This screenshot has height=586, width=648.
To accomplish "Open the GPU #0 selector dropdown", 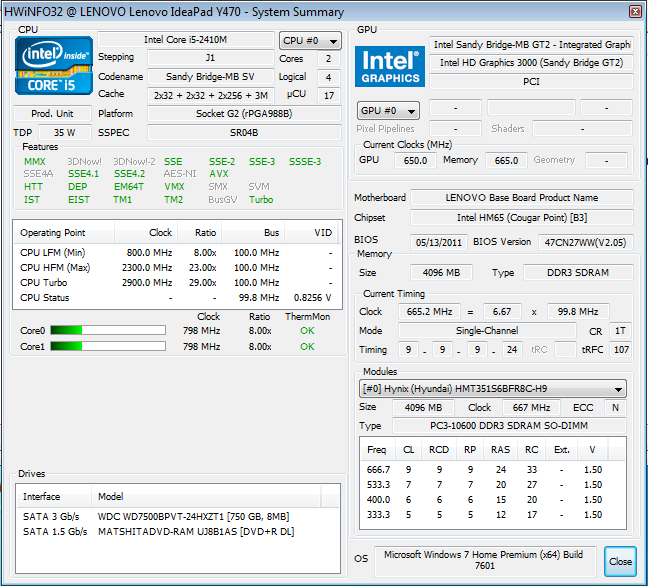I will (x=388, y=110).
